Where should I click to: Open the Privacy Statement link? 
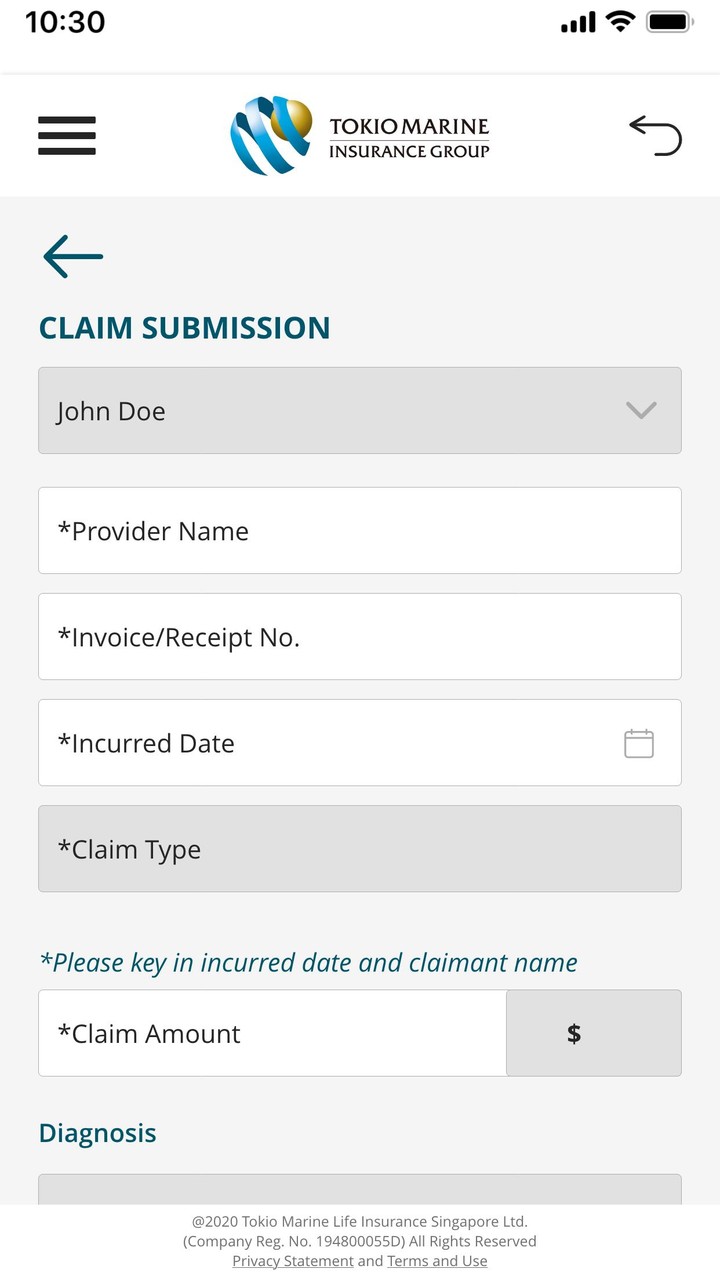[x=293, y=1261]
